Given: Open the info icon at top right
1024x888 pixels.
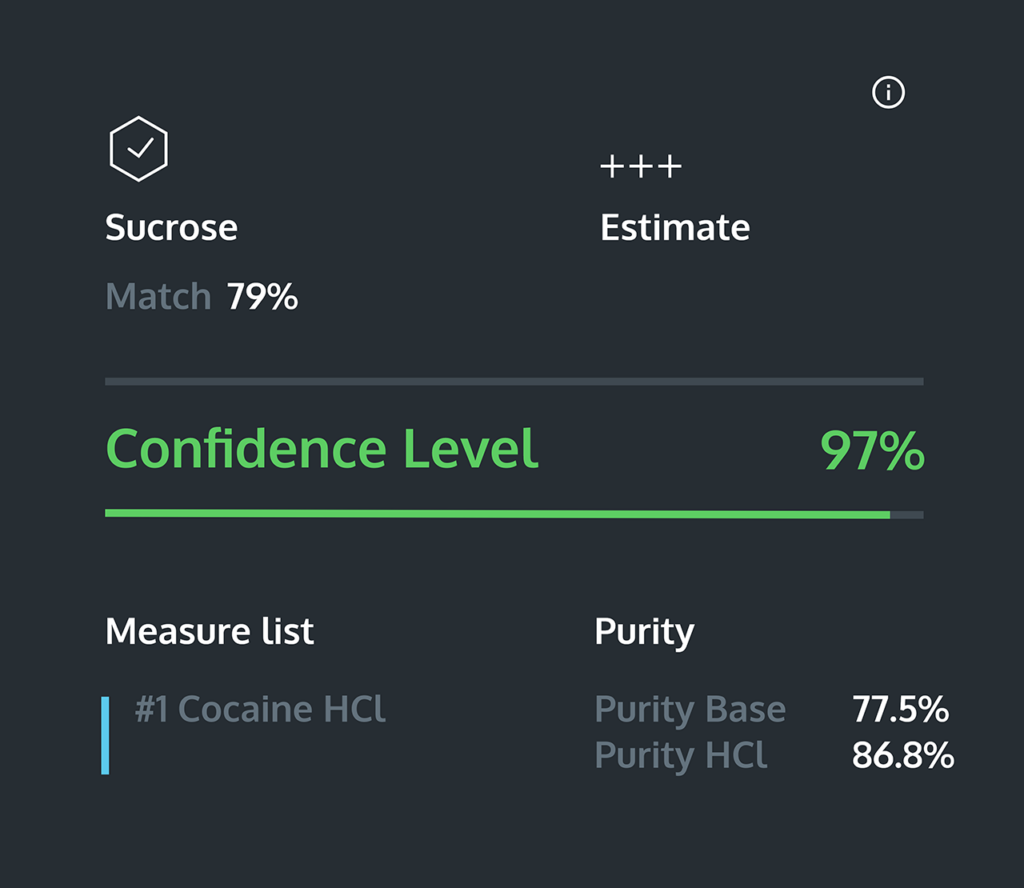Looking at the screenshot, I should tap(888, 94).
